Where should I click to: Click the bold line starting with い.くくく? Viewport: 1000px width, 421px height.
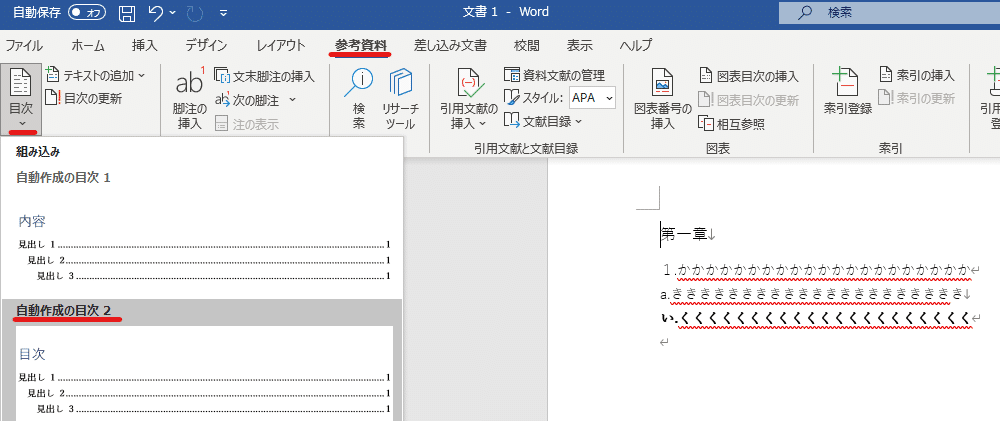[x=816, y=318]
